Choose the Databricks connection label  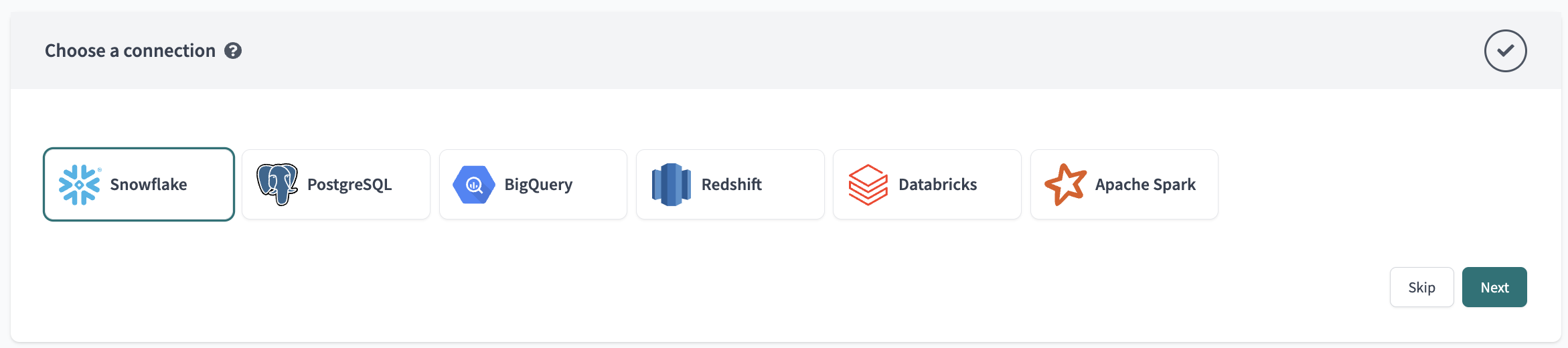coord(937,185)
